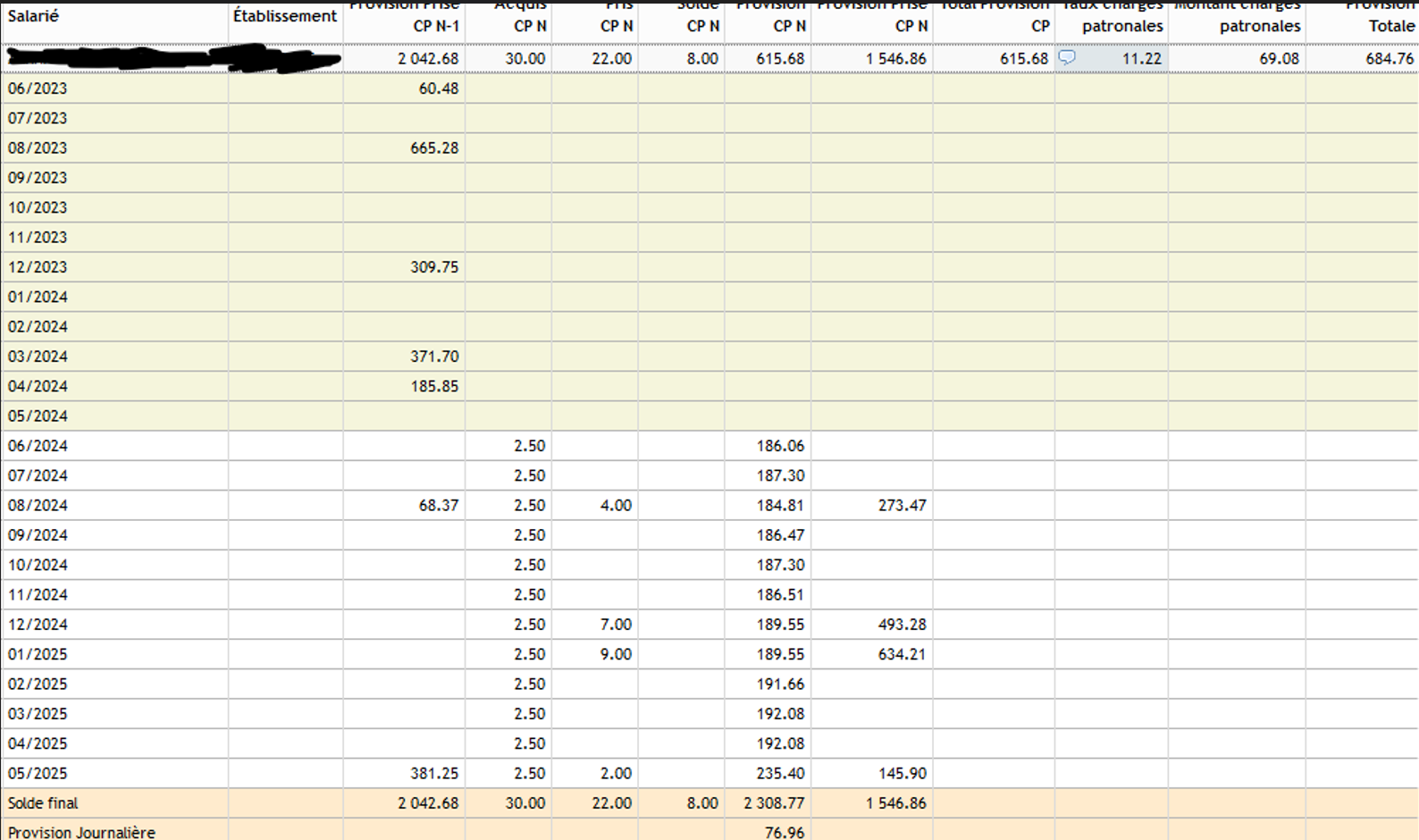Click the 186.47 provision in 09/2024
The image size is (1419, 840).
pyautogui.click(x=780, y=535)
